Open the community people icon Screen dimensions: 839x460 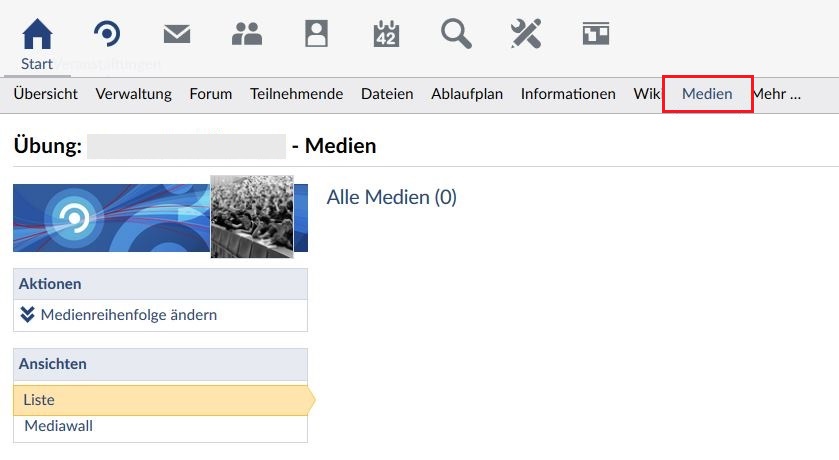[x=246, y=35]
